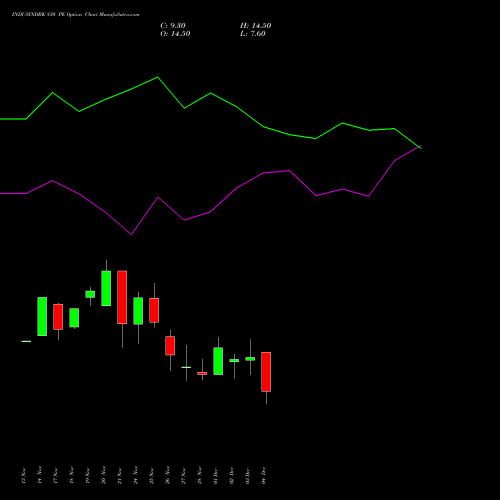Click the lowest dip of the purple line
This screenshot has width=500, height=500.
click(x=131, y=234)
